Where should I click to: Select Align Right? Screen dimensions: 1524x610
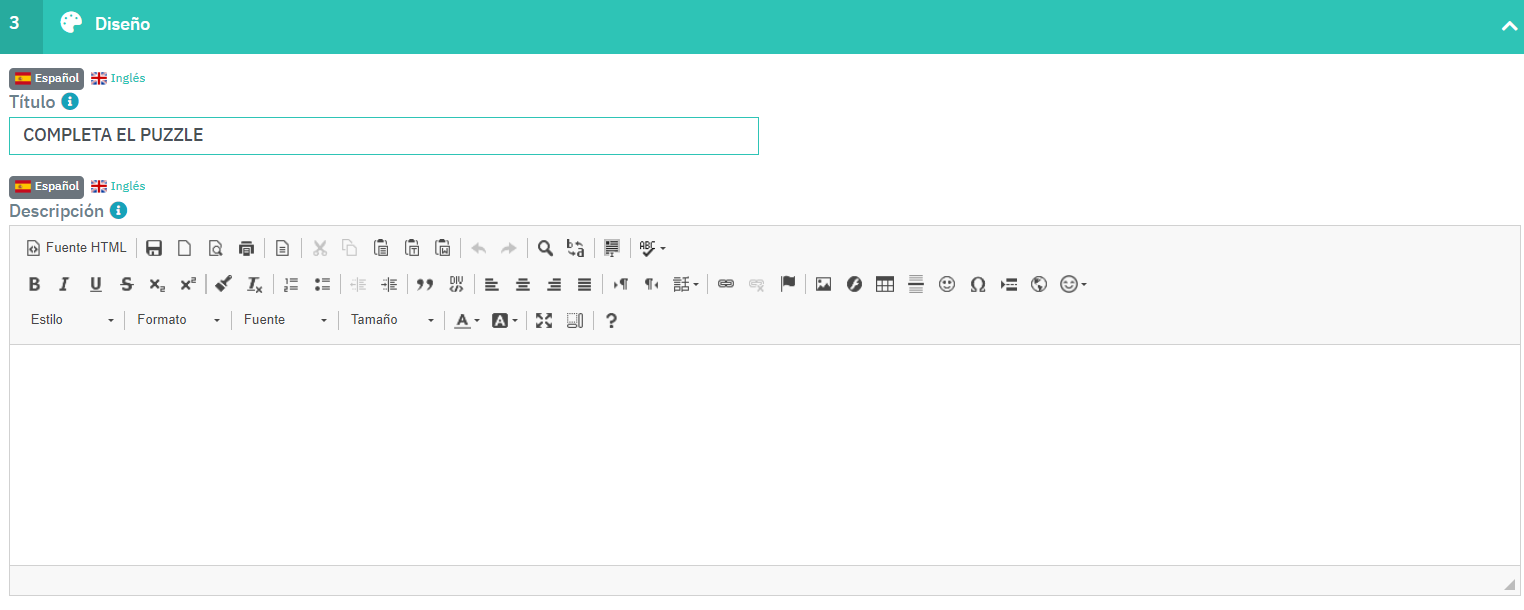click(x=554, y=284)
